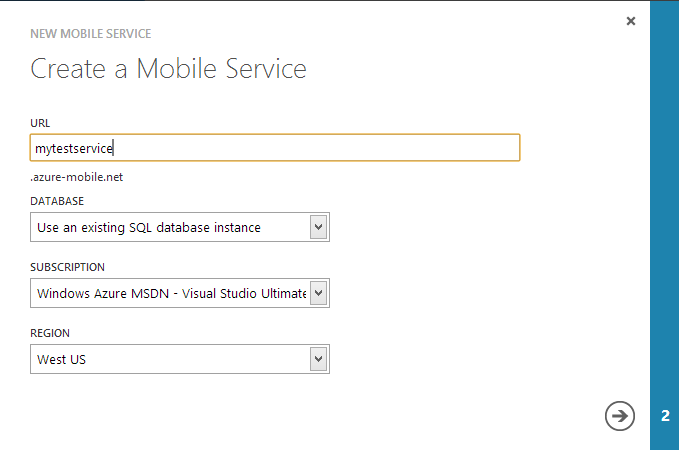Click the 'Create a Mobile Service' heading
The width and height of the screenshot is (679, 450).
[168, 69]
